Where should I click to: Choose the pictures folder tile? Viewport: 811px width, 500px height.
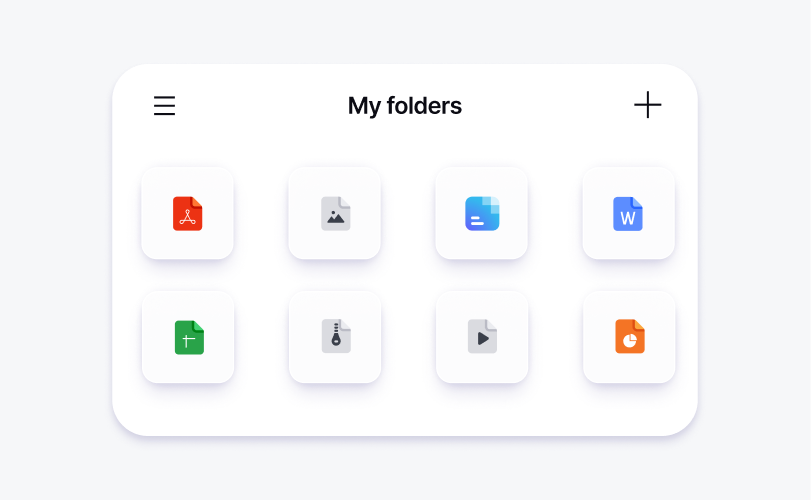tap(335, 214)
